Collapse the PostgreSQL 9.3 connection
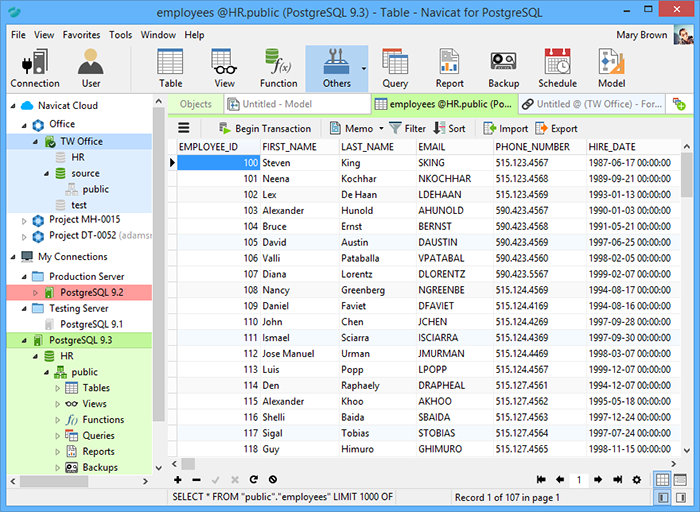The image size is (700, 512). [x=24, y=341]
